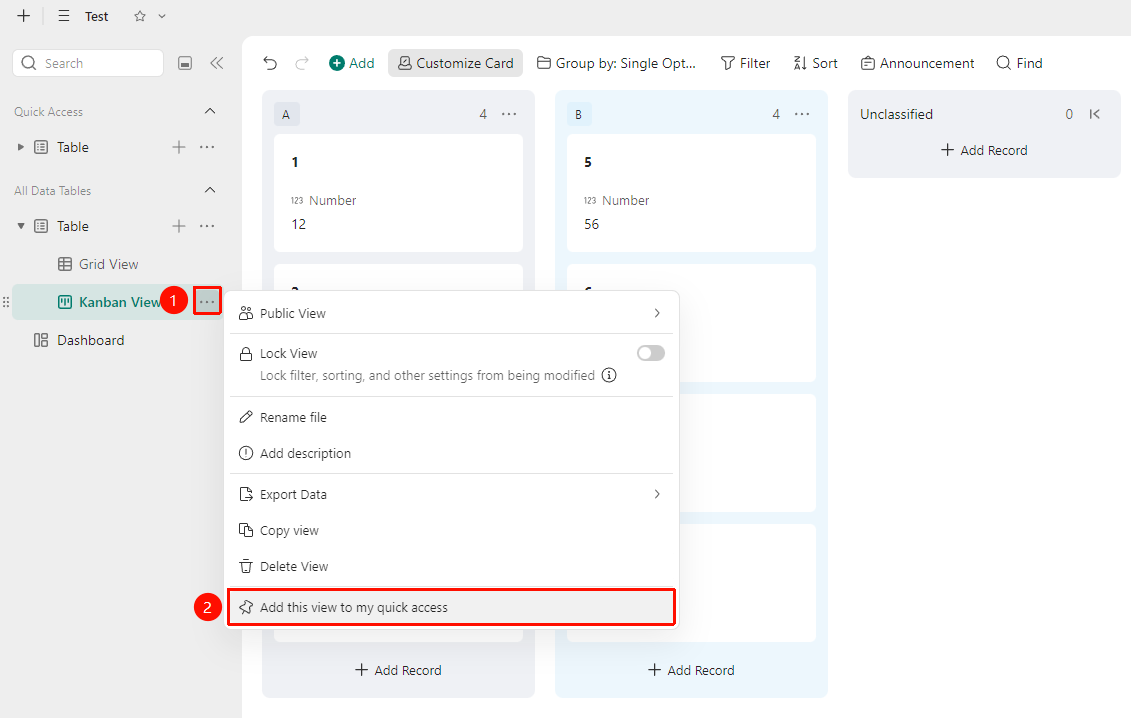Open the Export Data submenu
This screenshot has height=718, width=1131.
pos(452,494)
